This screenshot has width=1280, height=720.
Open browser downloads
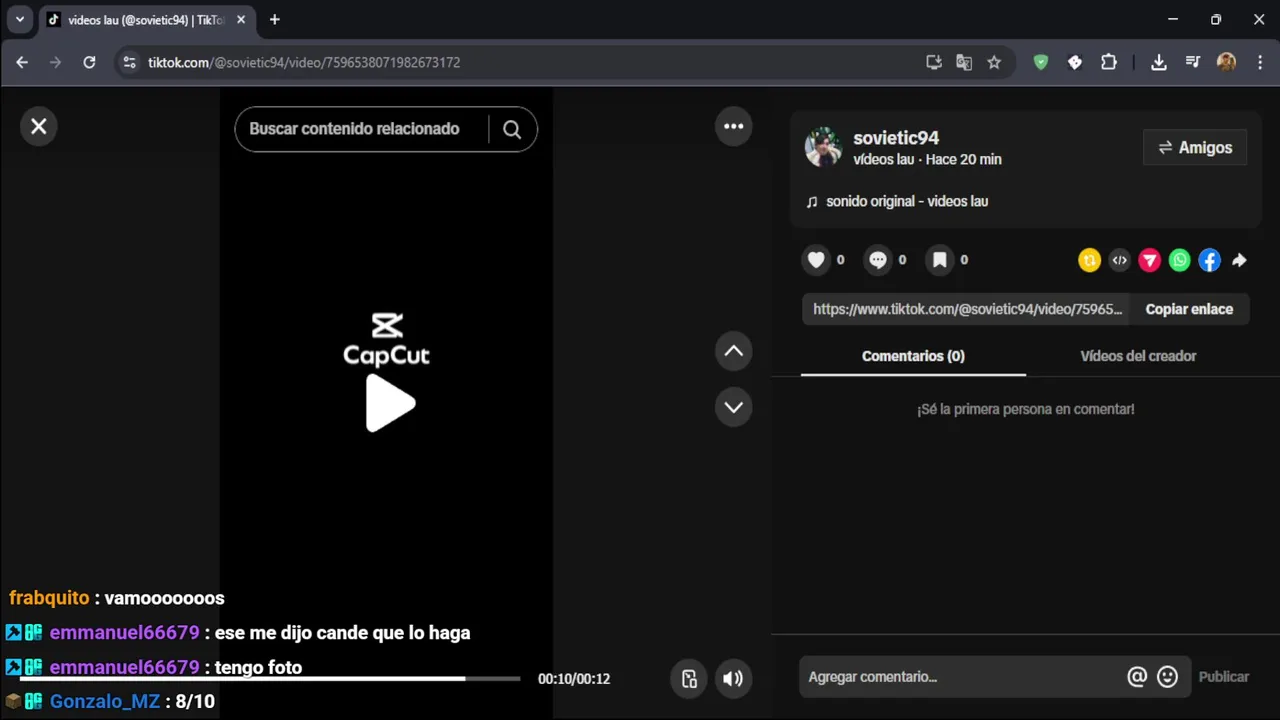1159,62
